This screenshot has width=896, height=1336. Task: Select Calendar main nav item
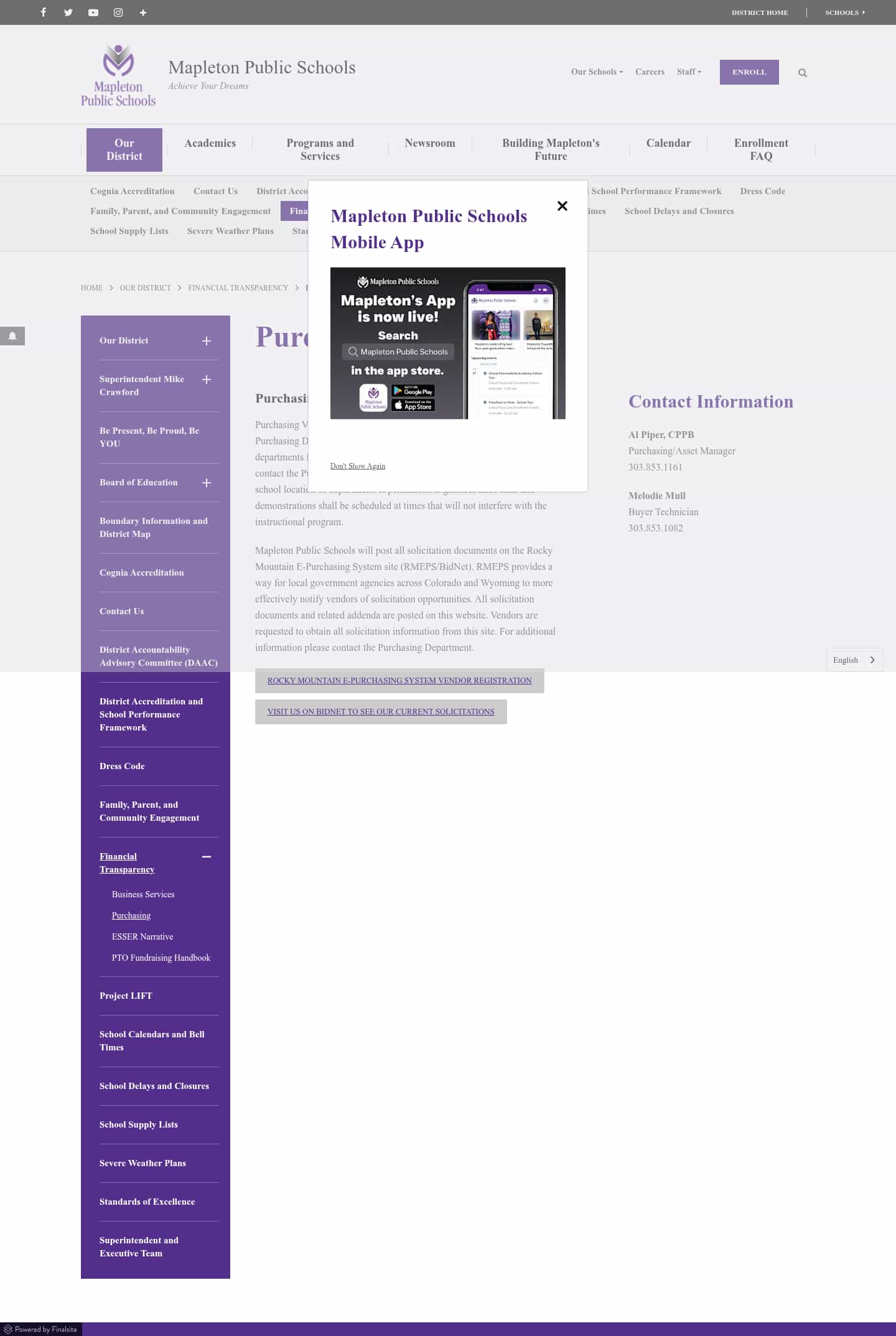point(668,143)
